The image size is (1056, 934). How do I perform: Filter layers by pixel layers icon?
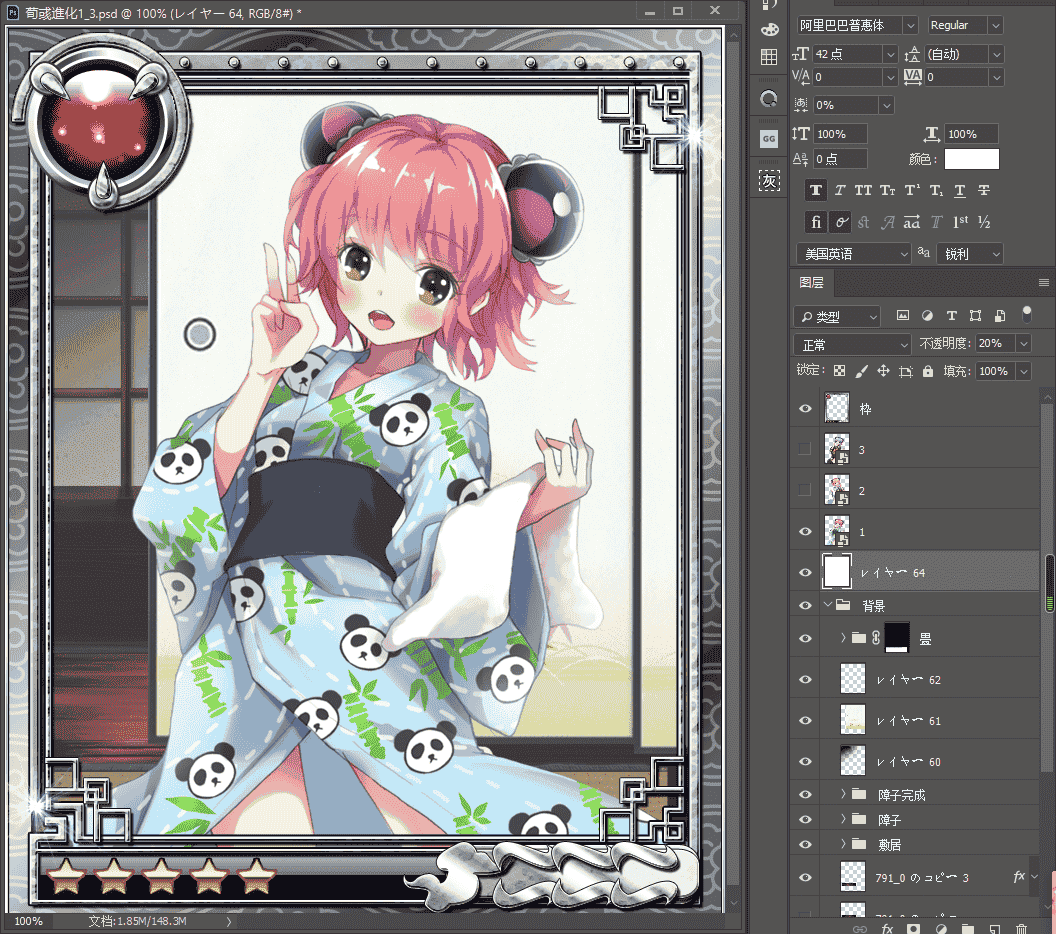point(903,315)
